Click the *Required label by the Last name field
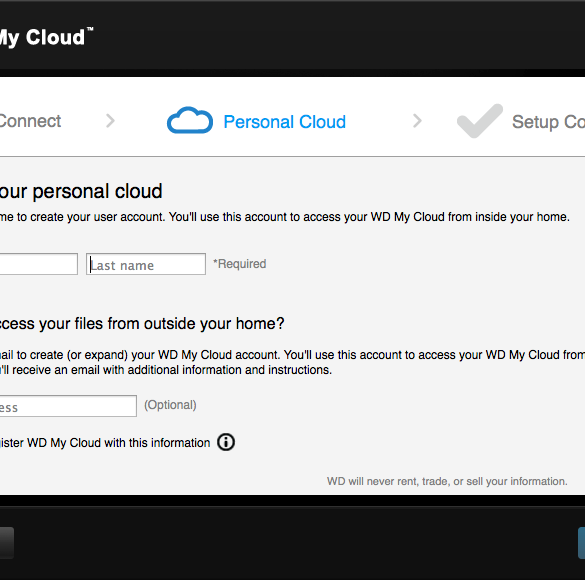This screenshot has width=585, height=580. [x=240, y=264]
